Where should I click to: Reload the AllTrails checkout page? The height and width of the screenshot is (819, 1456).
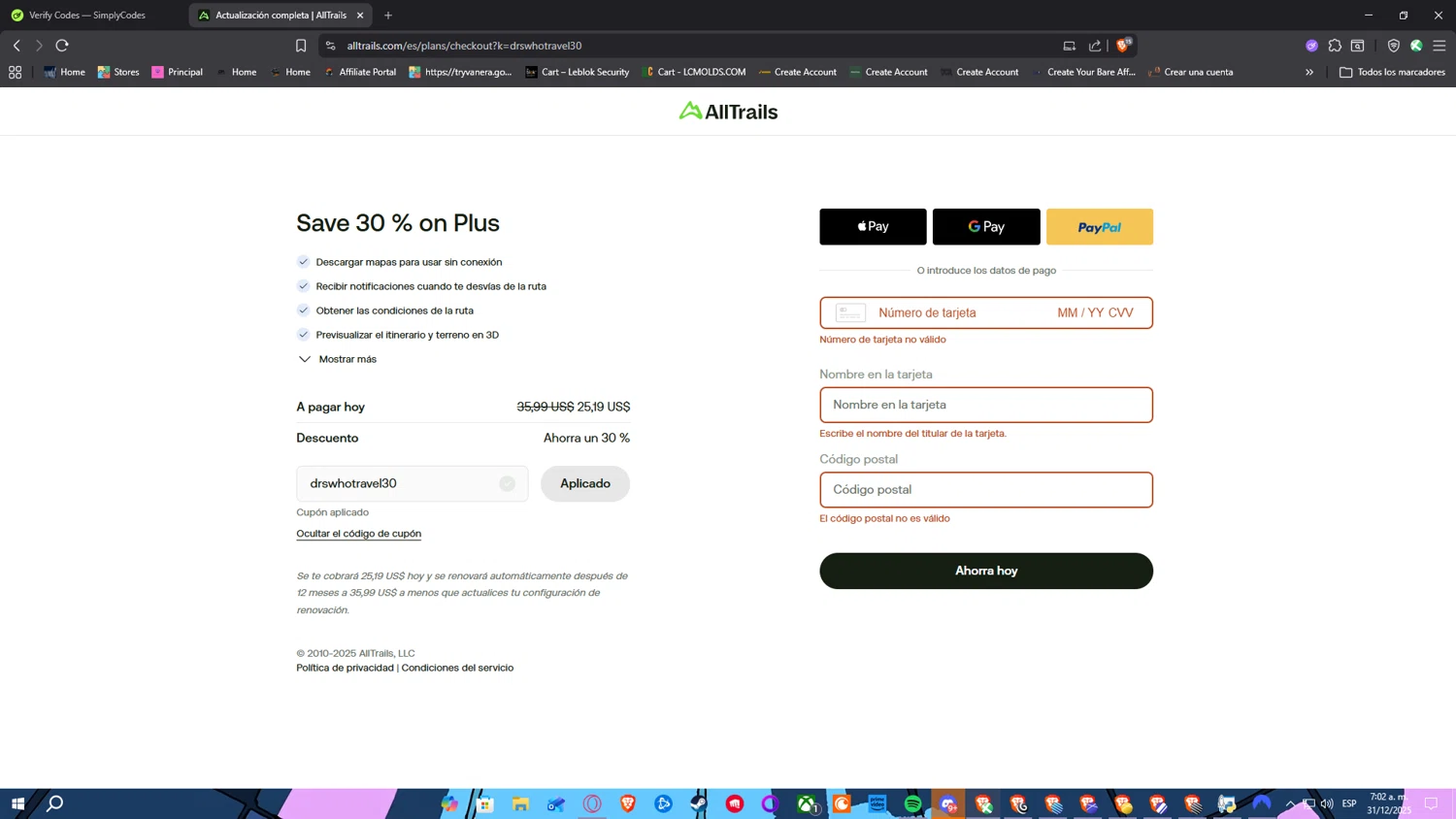click(x=62, y=46)
